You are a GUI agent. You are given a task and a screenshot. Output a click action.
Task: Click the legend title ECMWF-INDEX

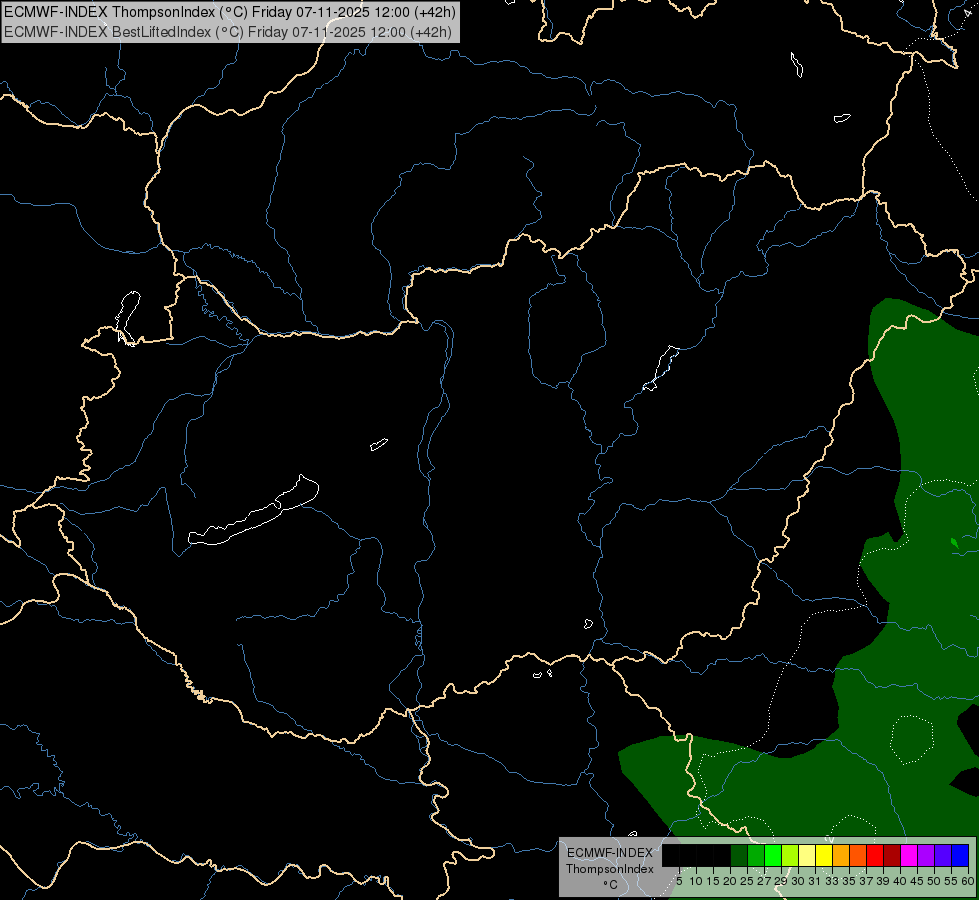coord(609,853)
